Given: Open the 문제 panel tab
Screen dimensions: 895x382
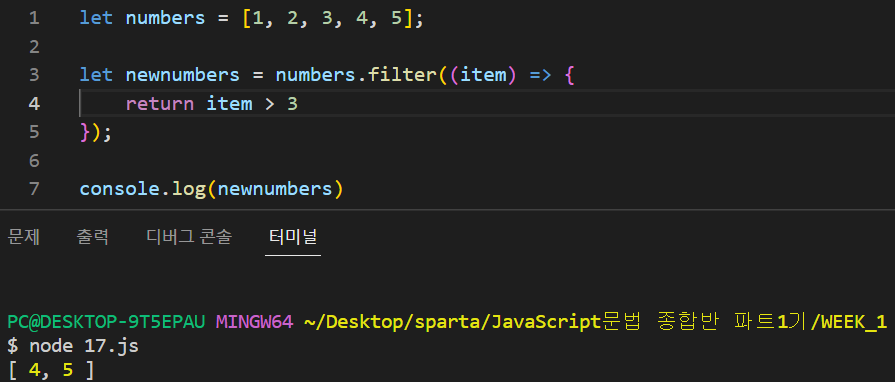Looking at the screenshot, I should (x=23, y=236).
